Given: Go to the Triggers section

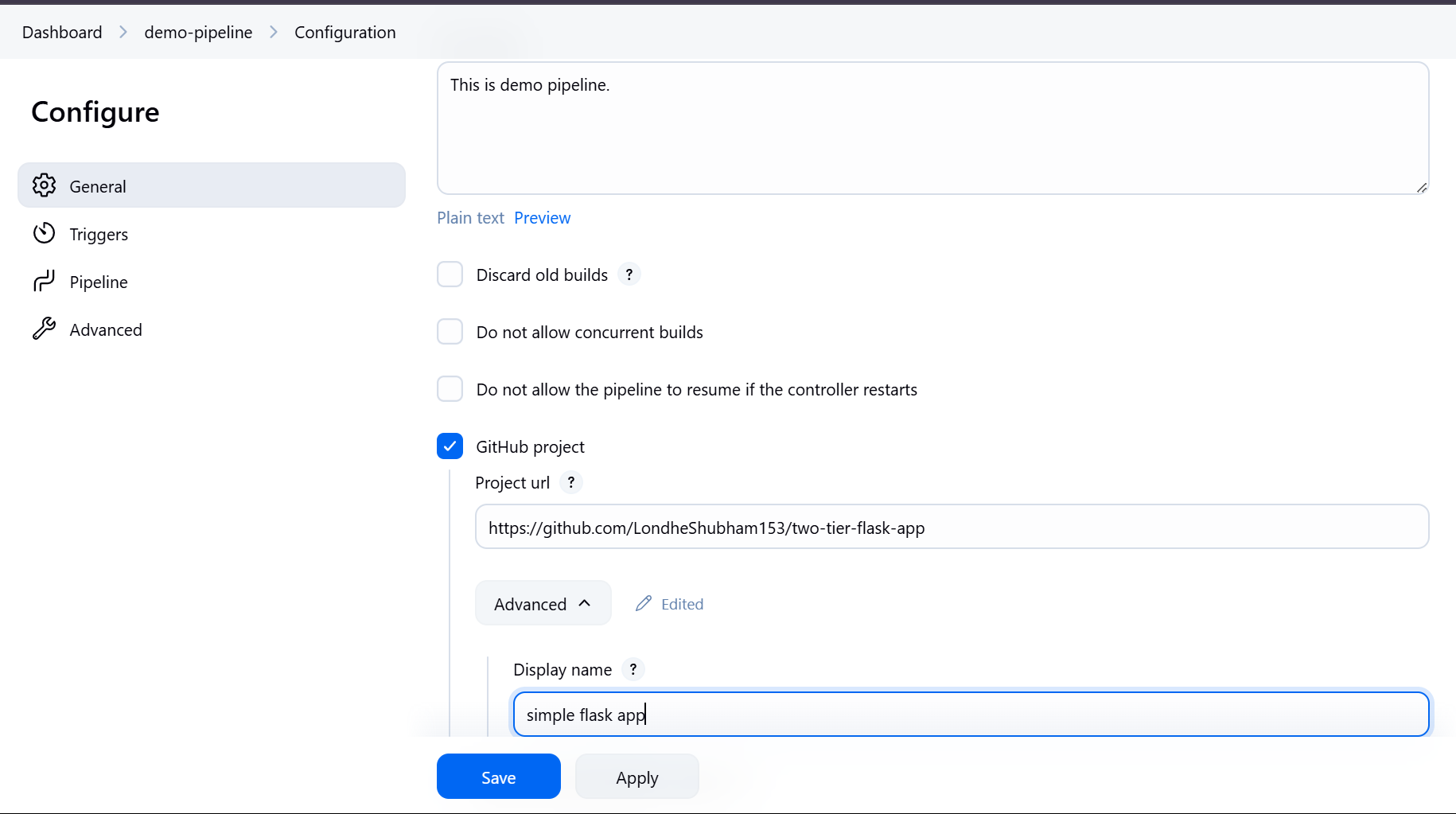Looking at the screenshot, I should [212, 234].
